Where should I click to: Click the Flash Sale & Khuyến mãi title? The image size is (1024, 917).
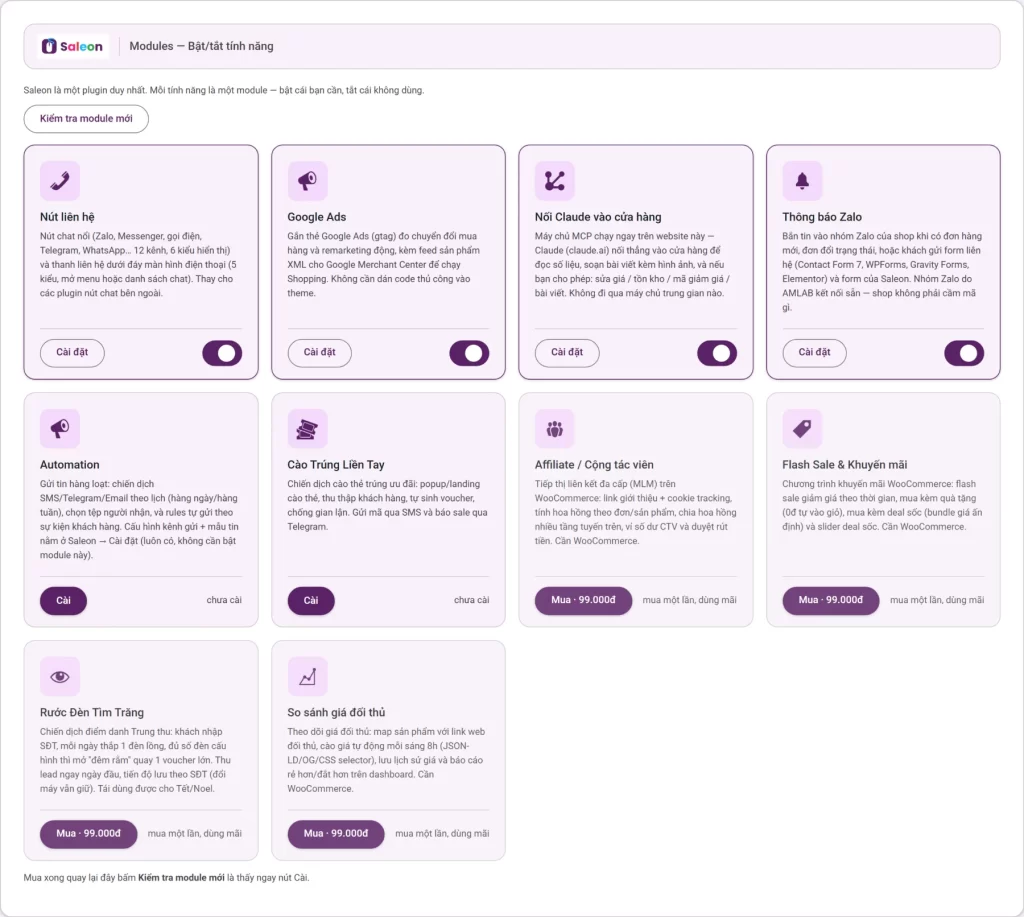click(845, 465)
